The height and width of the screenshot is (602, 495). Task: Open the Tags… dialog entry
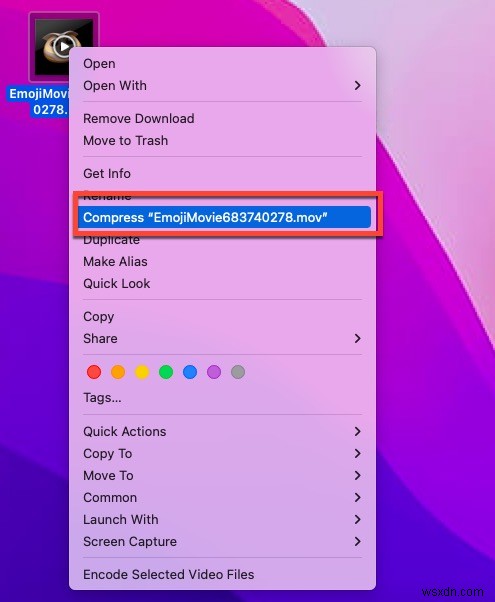(x=222, y=397)
